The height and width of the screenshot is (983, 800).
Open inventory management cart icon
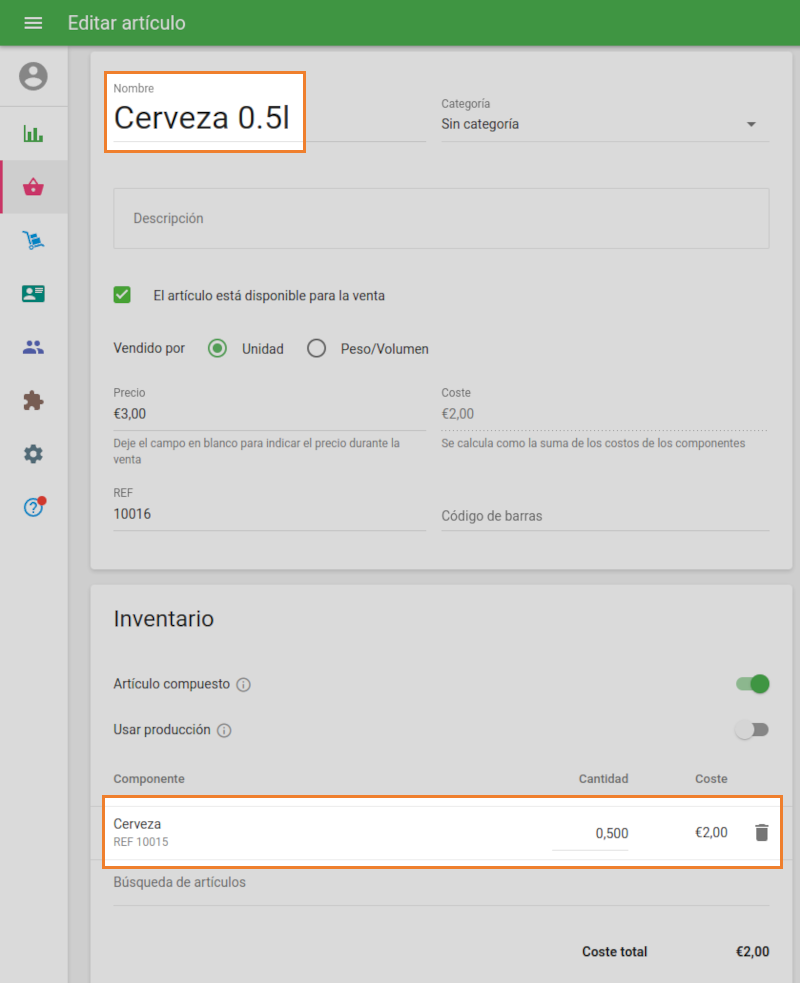[x=33, y=240]
